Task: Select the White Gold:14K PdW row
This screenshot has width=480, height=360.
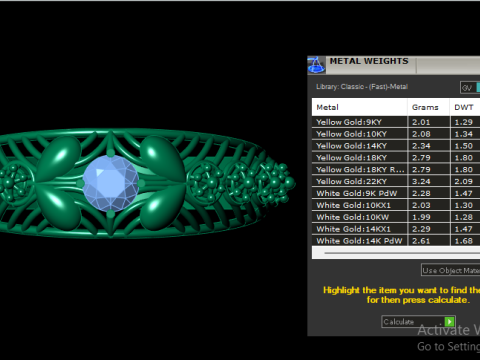Action: pos(396,241)
